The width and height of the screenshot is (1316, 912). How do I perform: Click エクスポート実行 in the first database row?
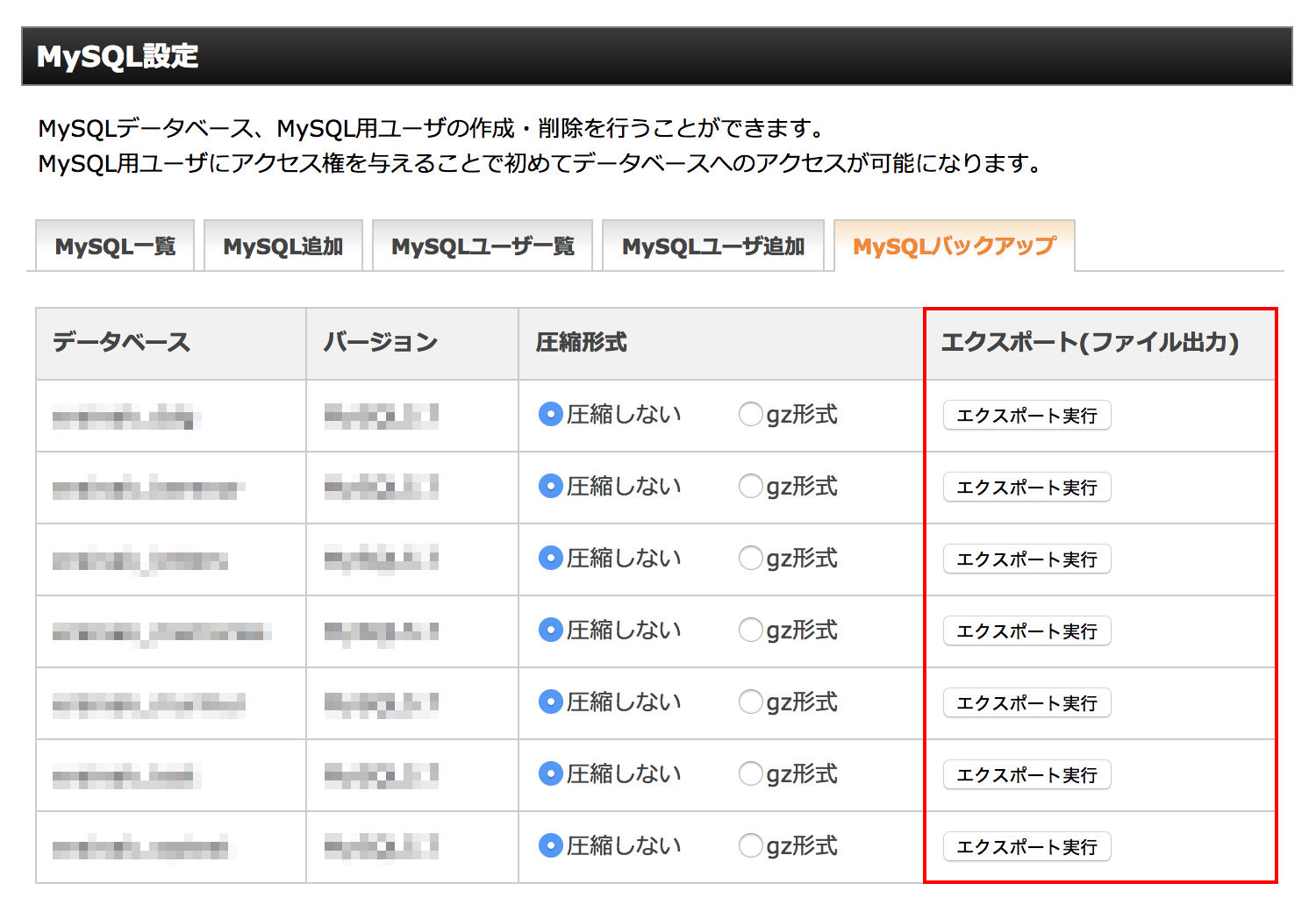point(1026,415)
